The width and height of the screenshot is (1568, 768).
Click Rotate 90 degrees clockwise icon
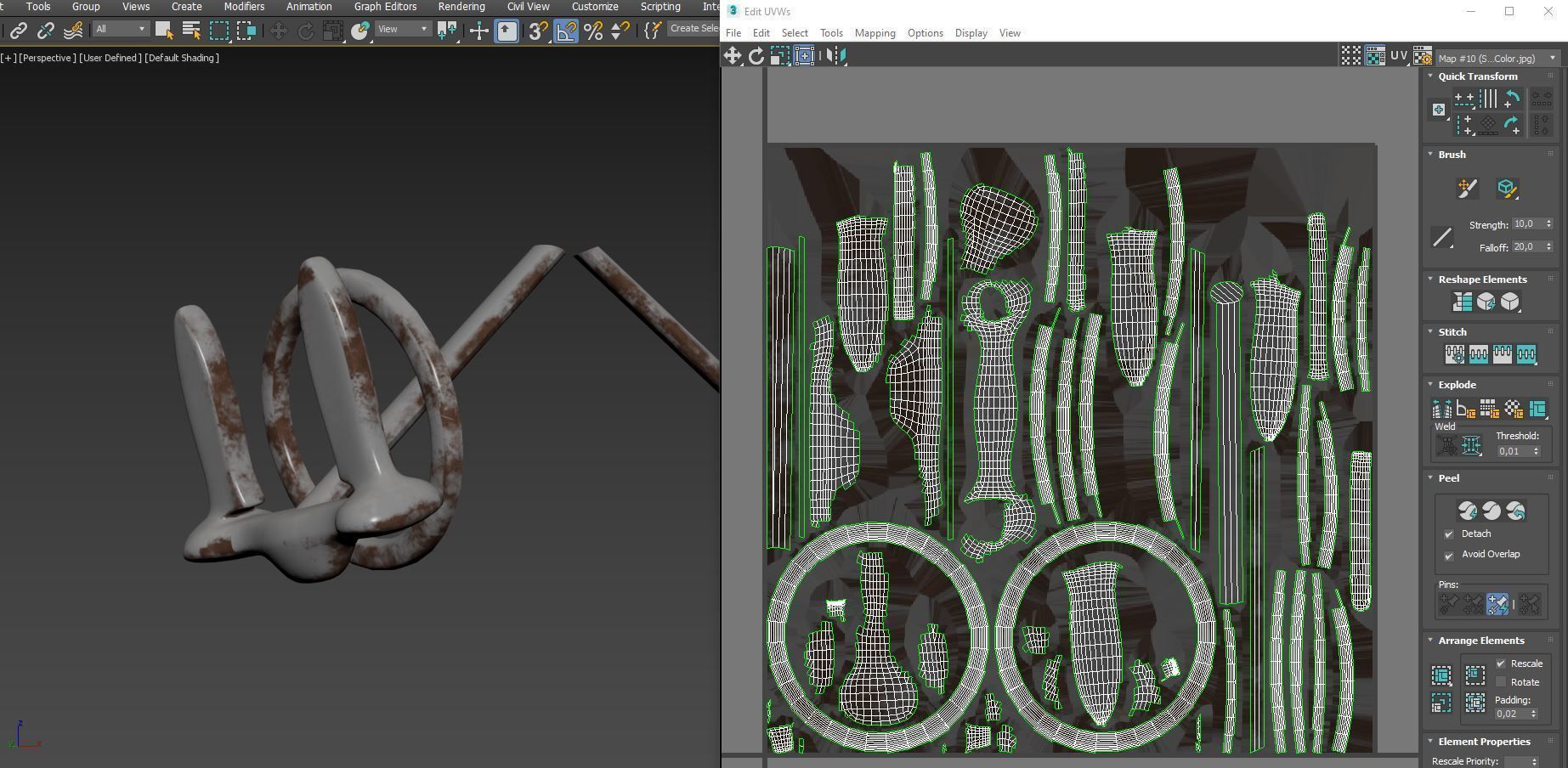coord(1512,126)
